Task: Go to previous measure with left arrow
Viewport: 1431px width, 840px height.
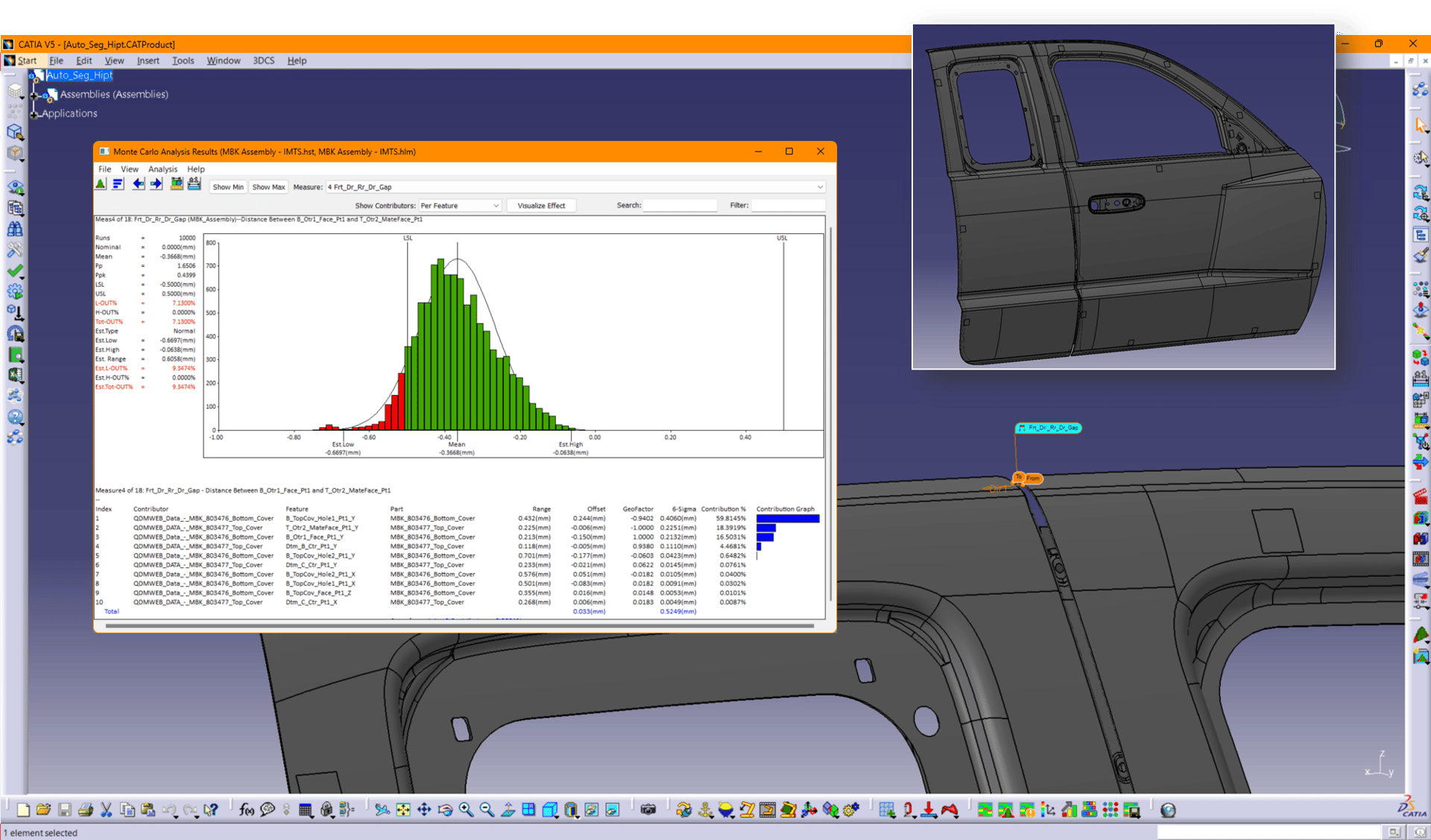Action: coord(138,184)
